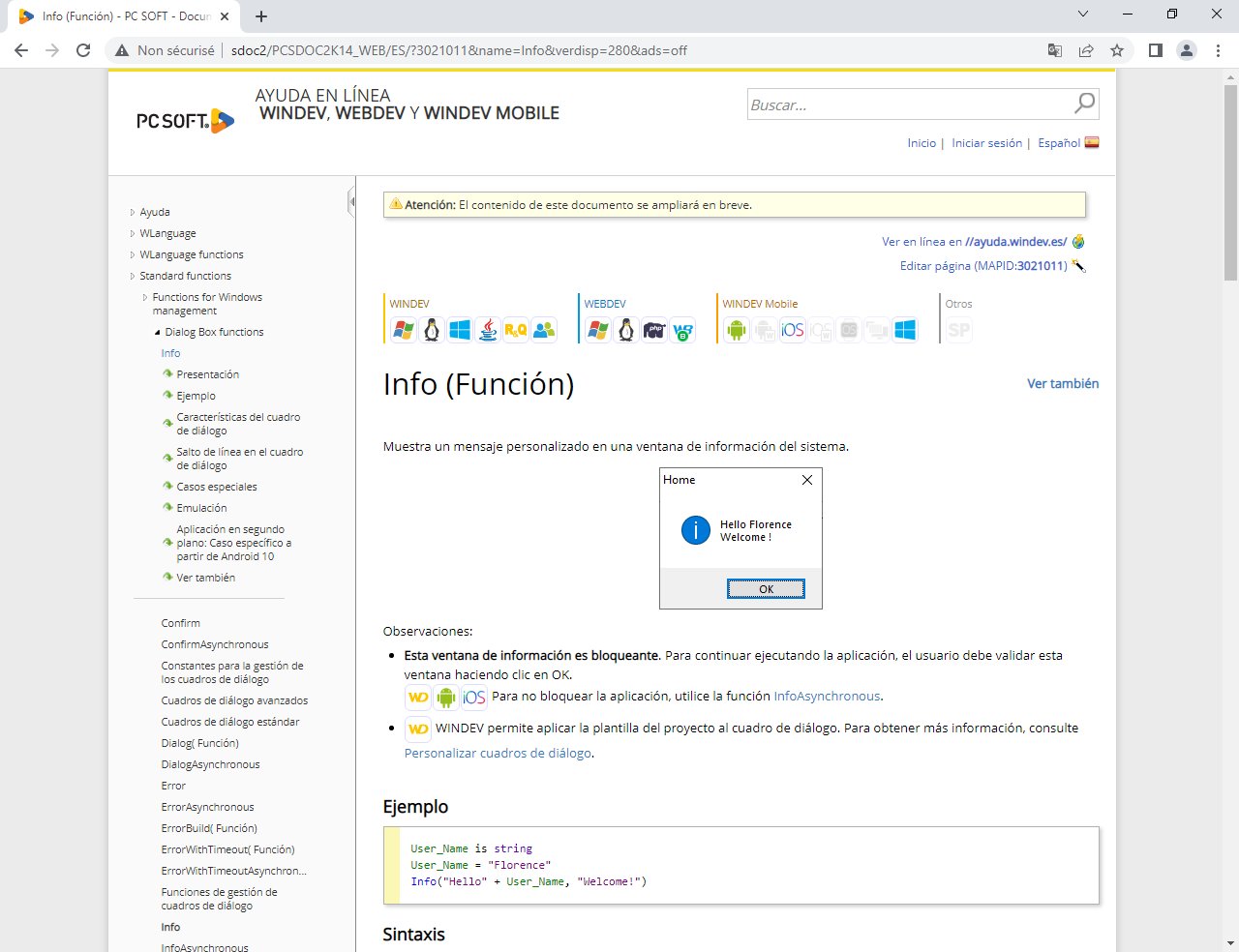Screen dimensions: 1239x952
Task: Click the greyed-out Android widget icon
Action: point(765,330)
